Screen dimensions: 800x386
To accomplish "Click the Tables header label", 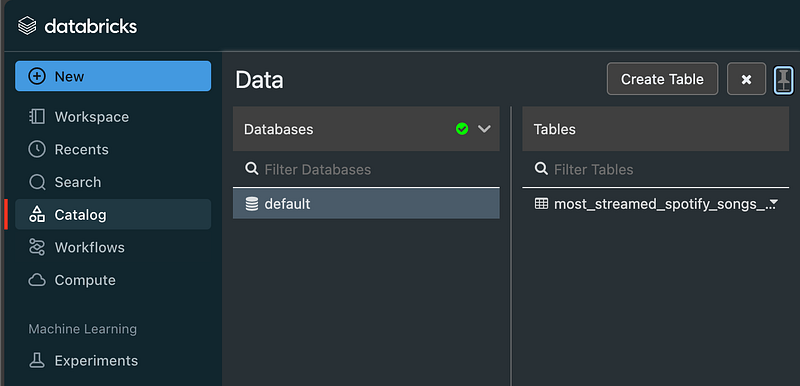I will [555, 130].
